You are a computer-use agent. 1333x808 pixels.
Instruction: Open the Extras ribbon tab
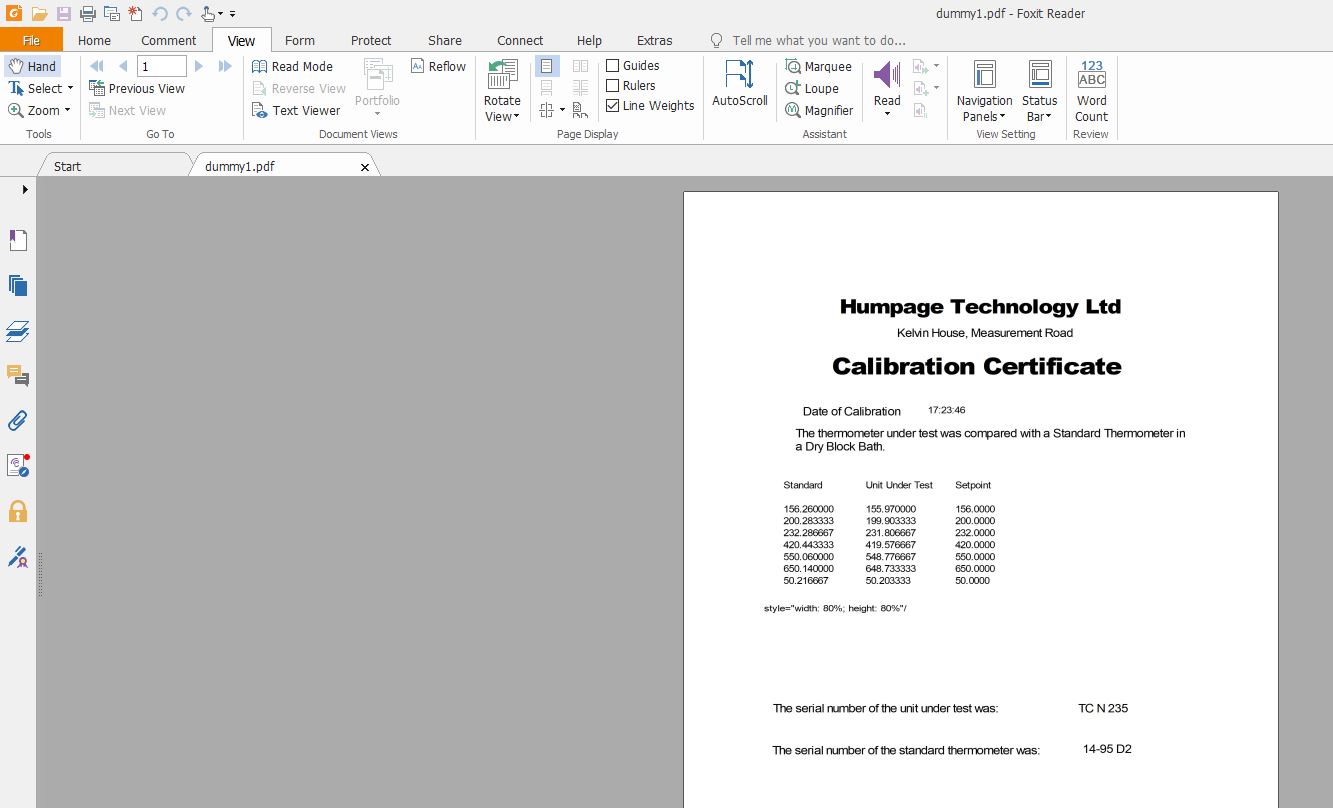(654, 40)
